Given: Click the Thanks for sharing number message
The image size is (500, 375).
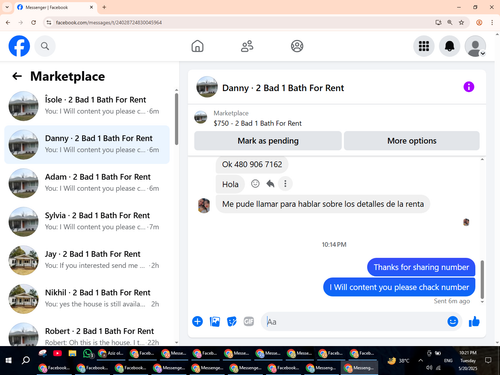Looking at the screenshot, I should click(x=421, y=267).
